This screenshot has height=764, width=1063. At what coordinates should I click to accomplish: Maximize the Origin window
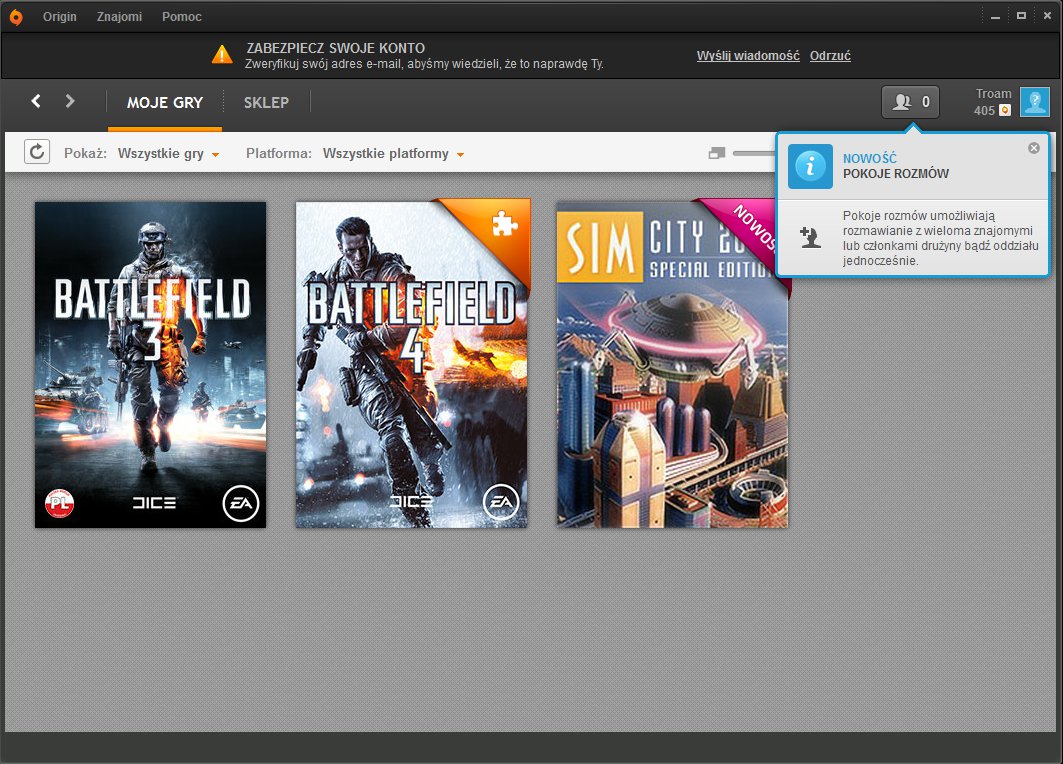point(1021,16)
